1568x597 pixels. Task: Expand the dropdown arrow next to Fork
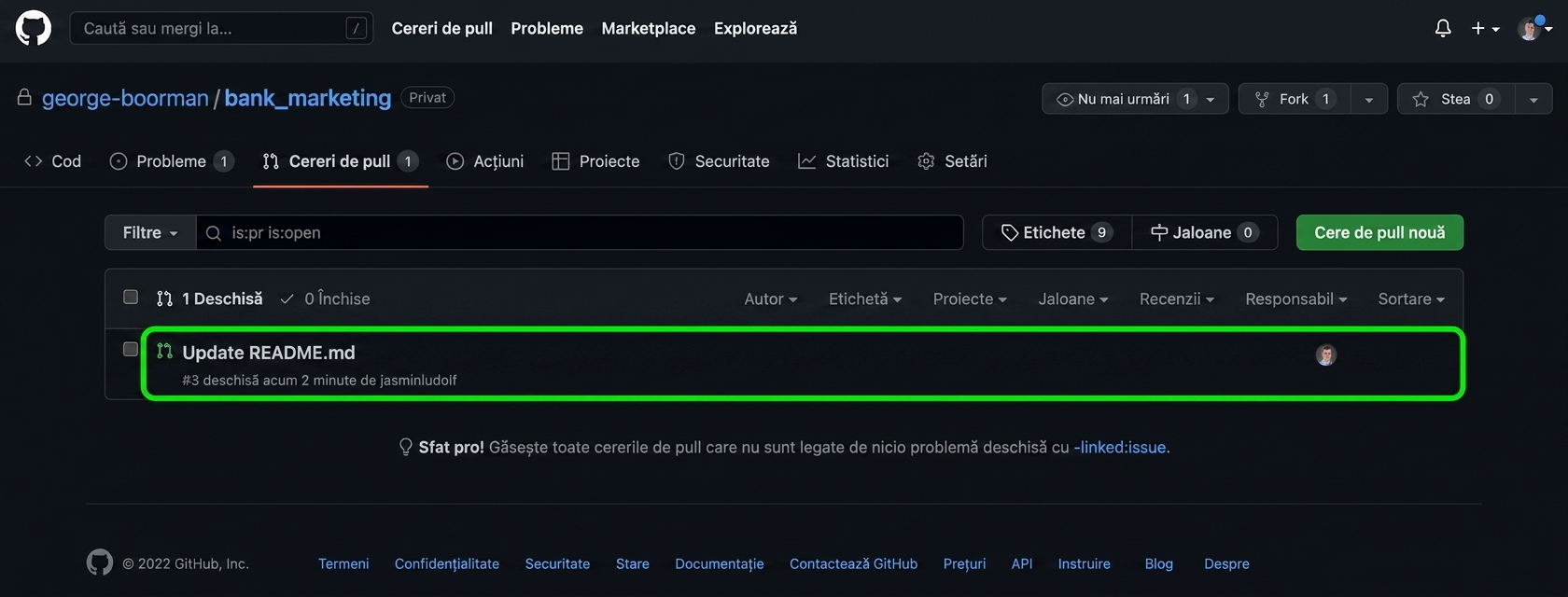1369,99
